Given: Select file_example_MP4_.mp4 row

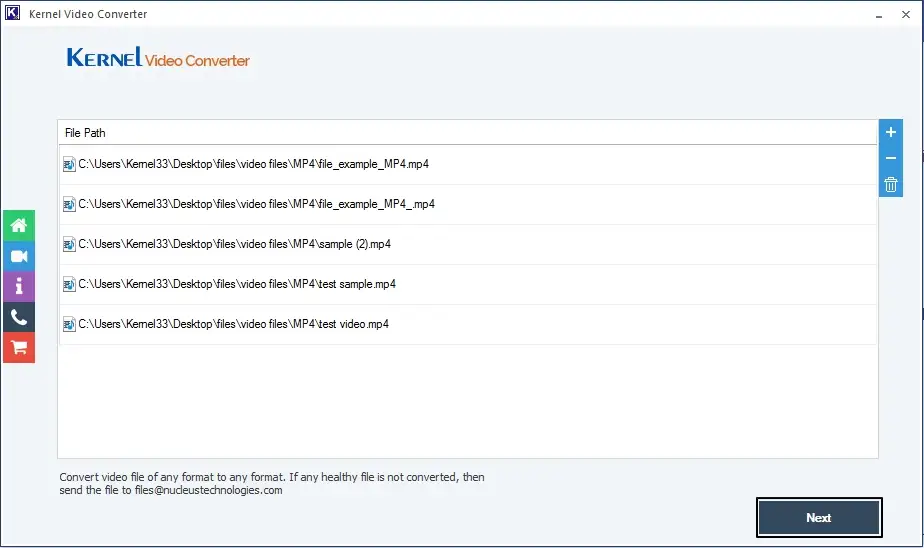Looking at the screenshot, I should pos(468,204).
